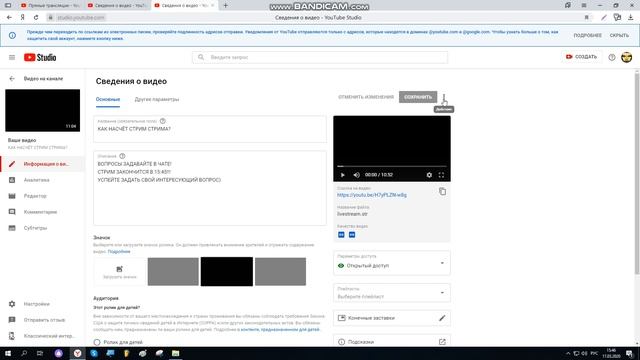This screenshot has width=640, height=360.
Task: Open the access settings dropdown 'Открытый доступ'
Action: 392,262
